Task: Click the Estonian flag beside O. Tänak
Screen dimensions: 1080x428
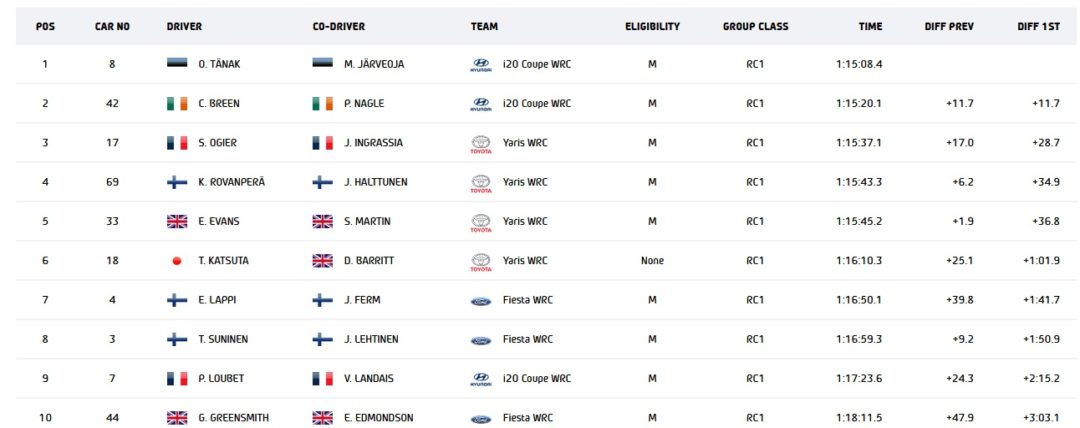Action: click(x=177, y=63)
